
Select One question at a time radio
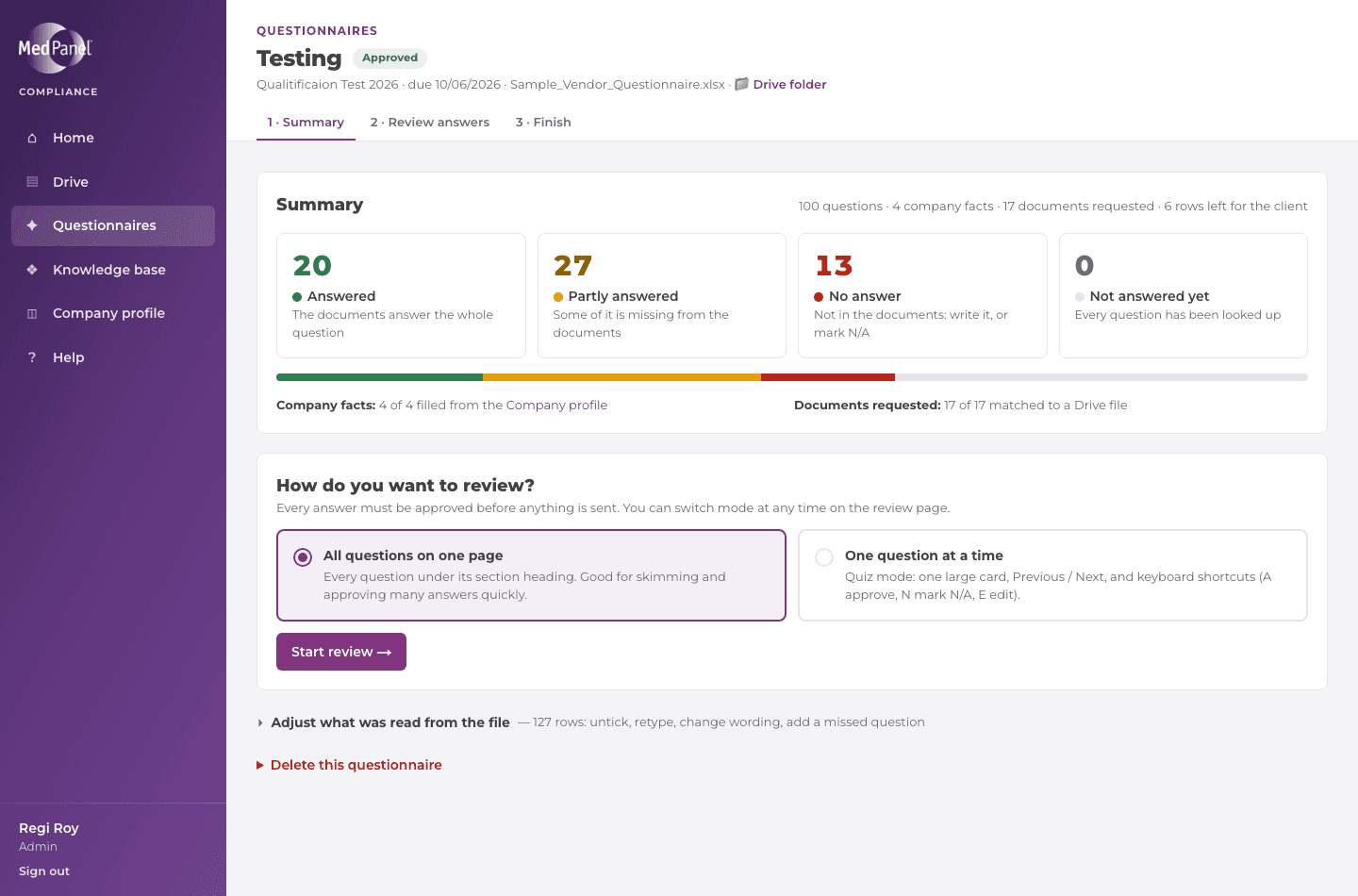point(824,557)
